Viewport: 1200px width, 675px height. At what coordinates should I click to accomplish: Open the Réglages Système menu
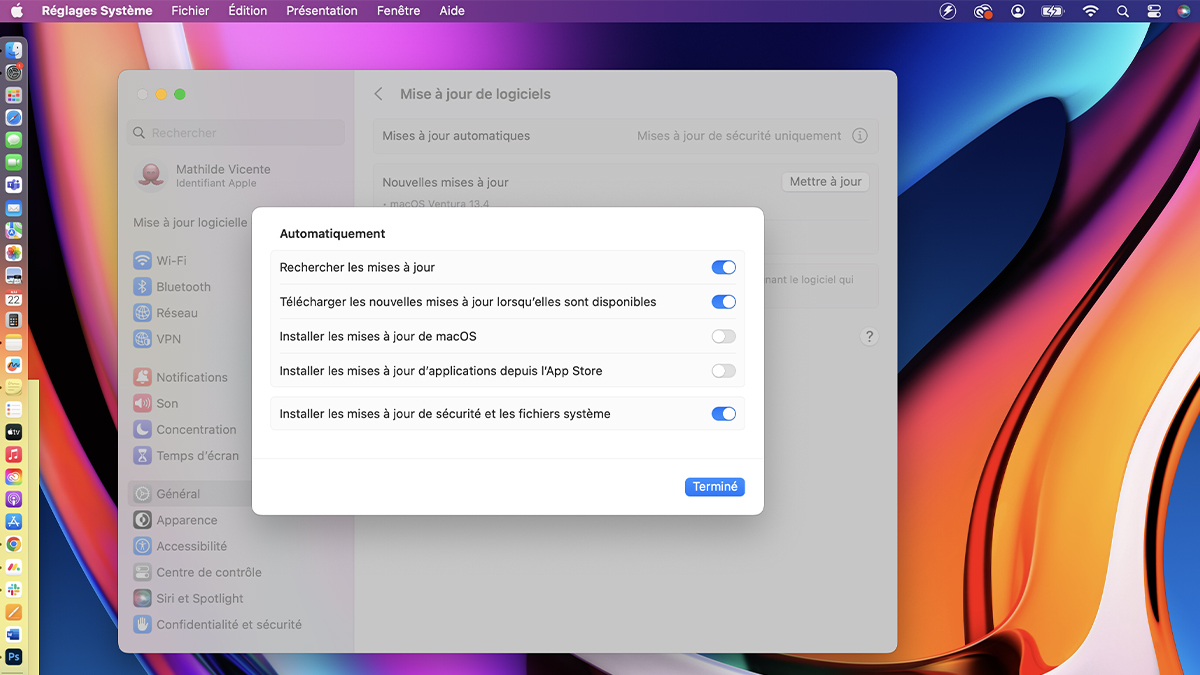coord(97,11)
